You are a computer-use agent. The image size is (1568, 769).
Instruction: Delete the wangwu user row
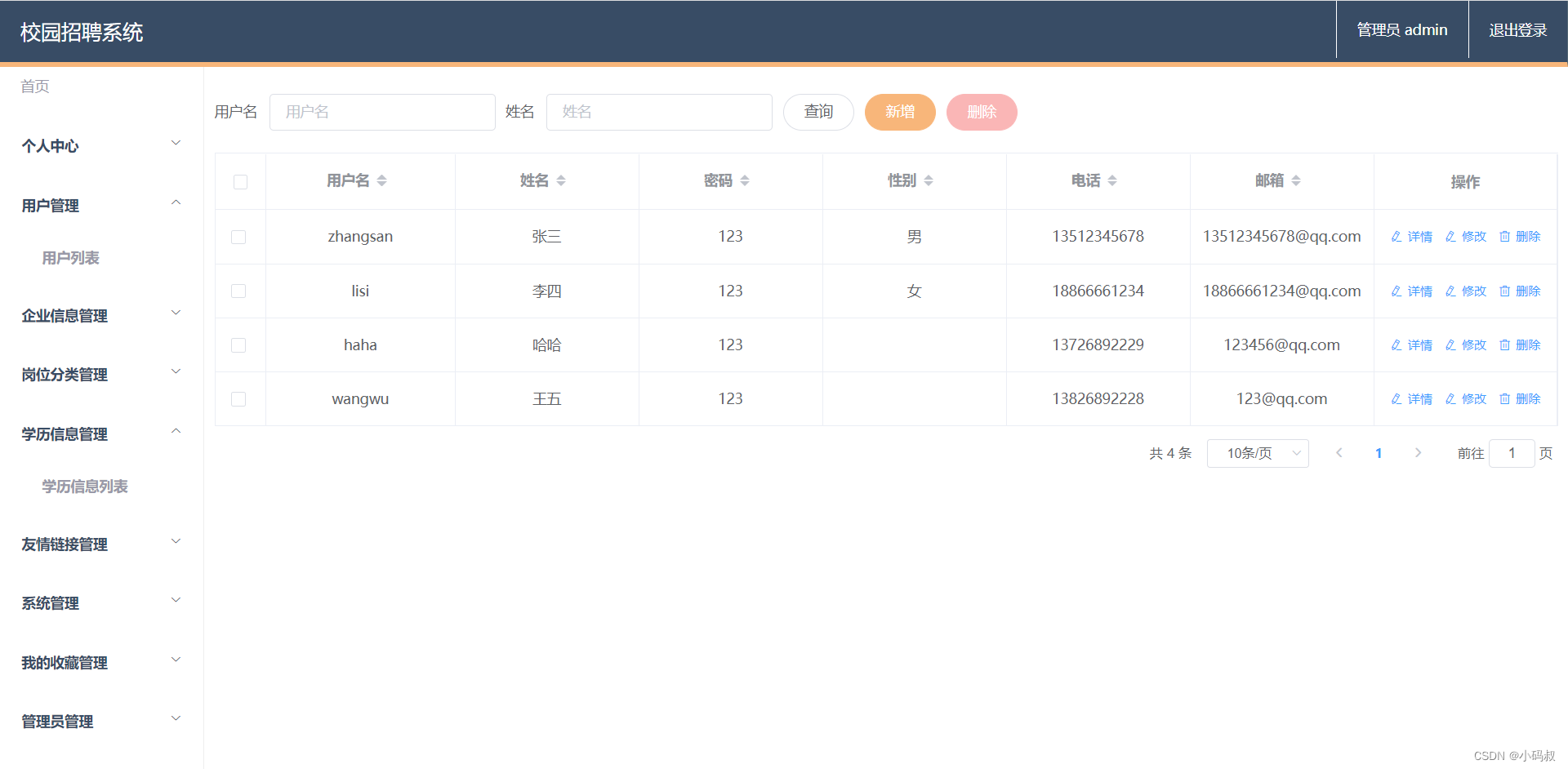click(x=1520, y=399)
